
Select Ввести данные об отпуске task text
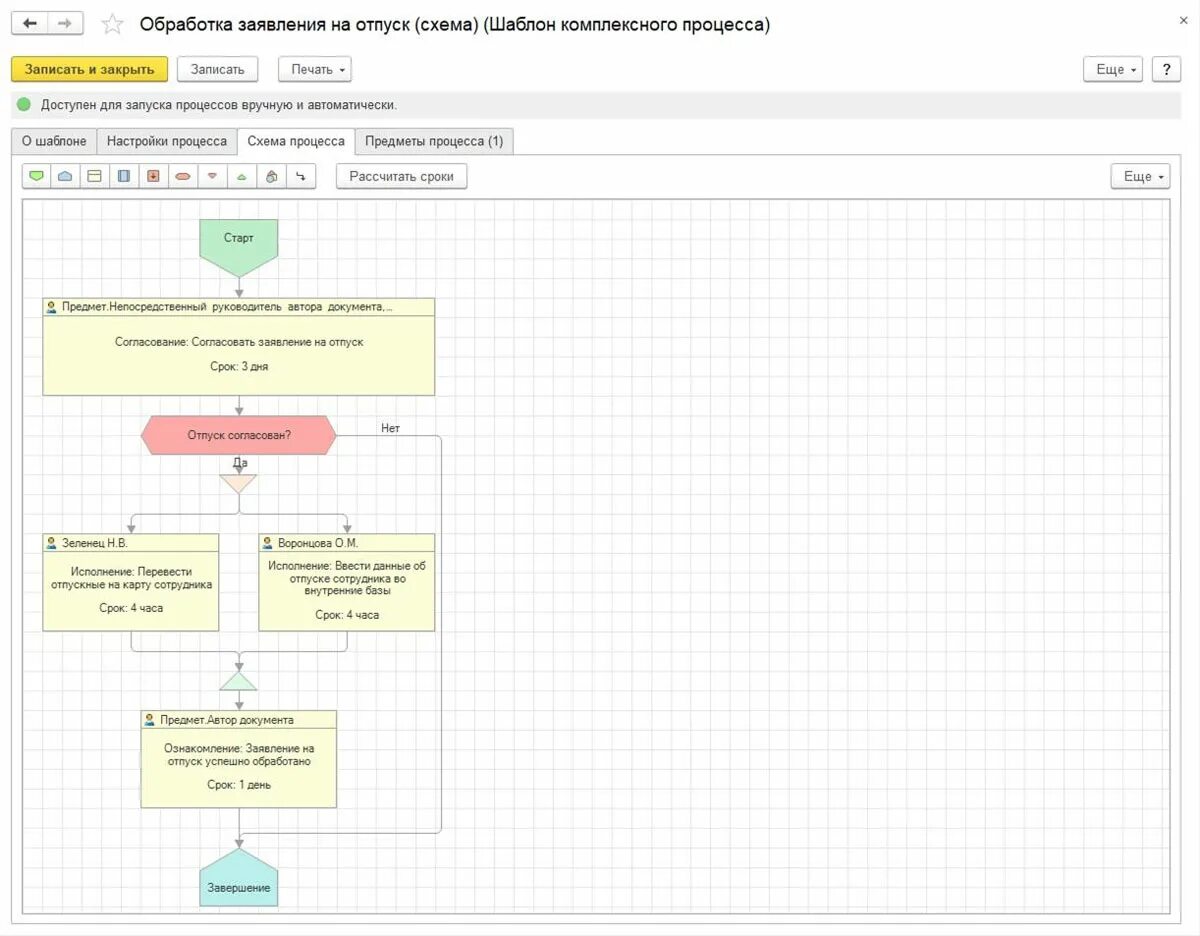click(347, 578)
